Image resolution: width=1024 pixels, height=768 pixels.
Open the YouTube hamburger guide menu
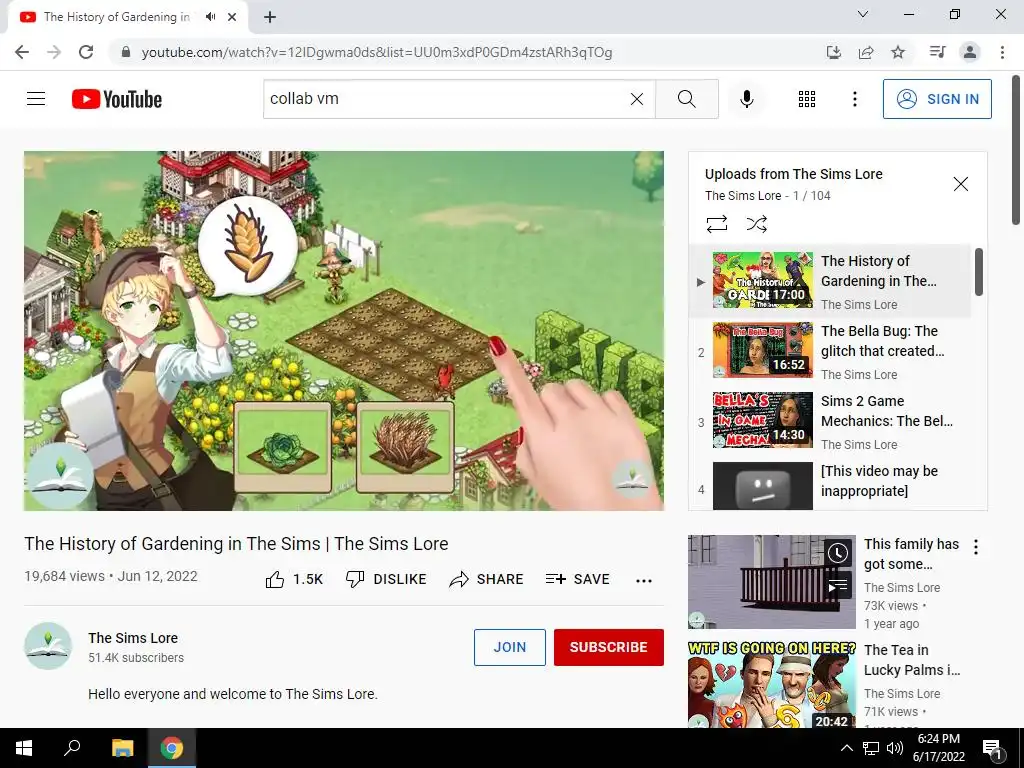(36, 99)
